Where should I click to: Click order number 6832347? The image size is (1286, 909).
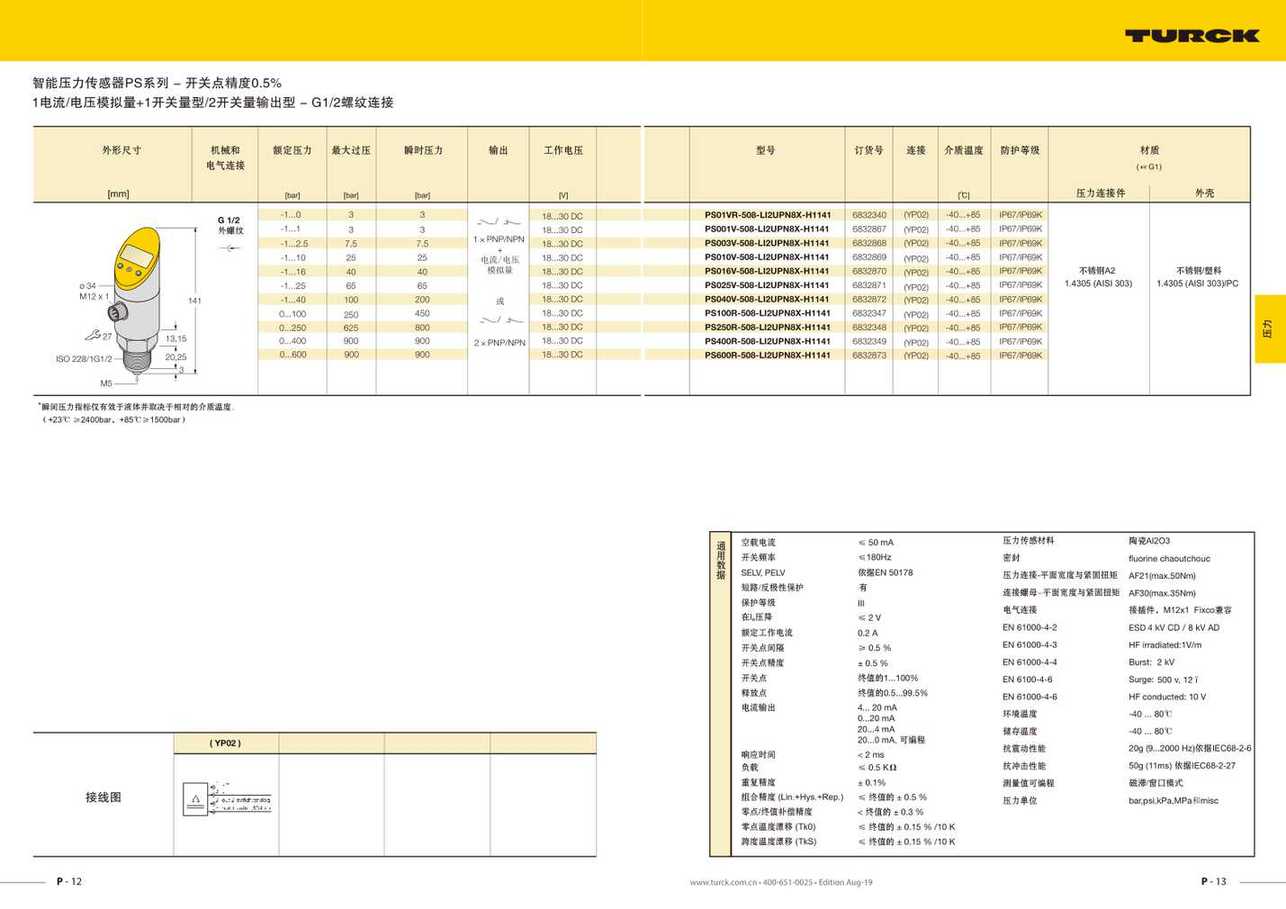pos(869,313)
